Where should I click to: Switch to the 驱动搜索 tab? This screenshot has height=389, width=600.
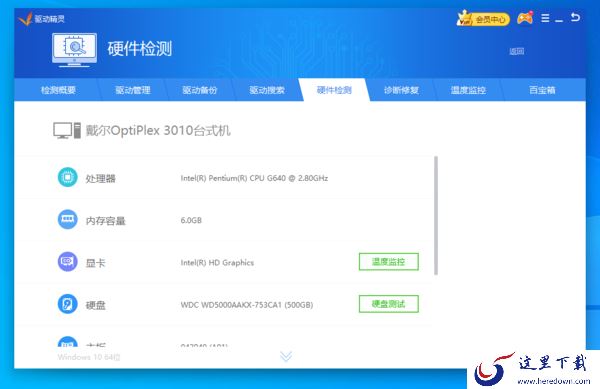(x=267, y=90)
